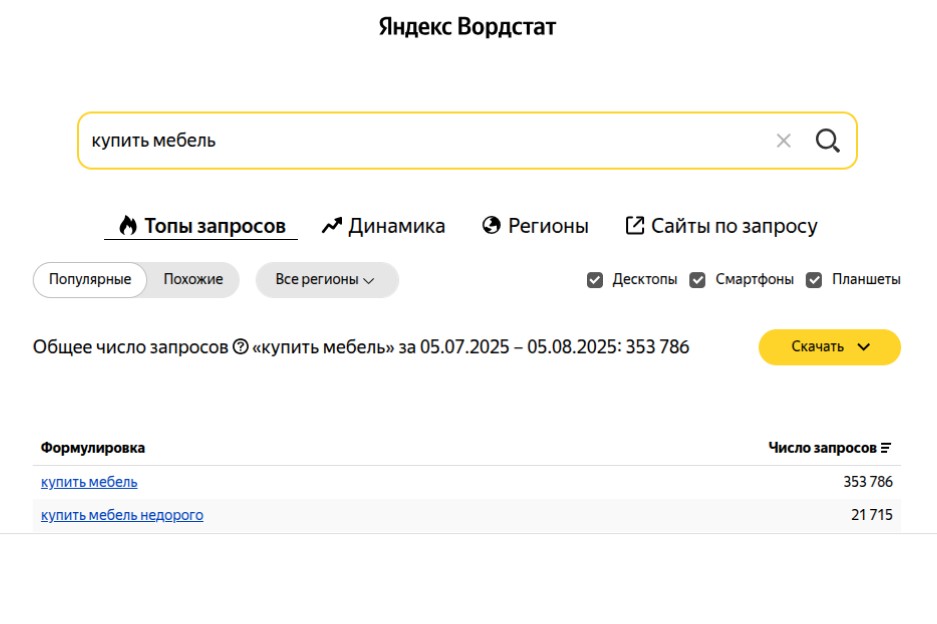The width and height of the screenshot is (937, 624).
Task: Open the 'купить мебель недорого' link
Action: click(122, 515)
